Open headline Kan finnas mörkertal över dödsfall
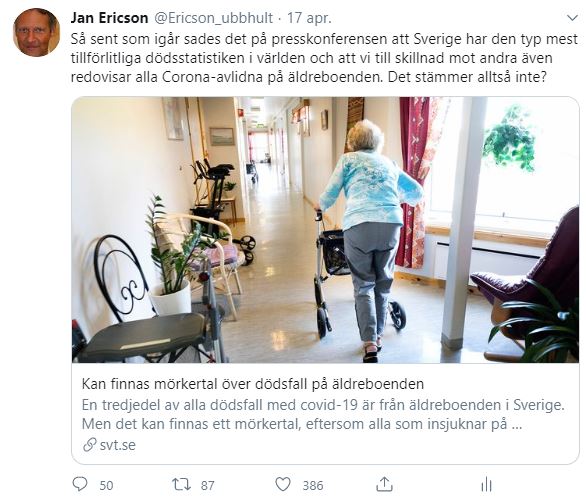586x503 pixels. (253, 384)
